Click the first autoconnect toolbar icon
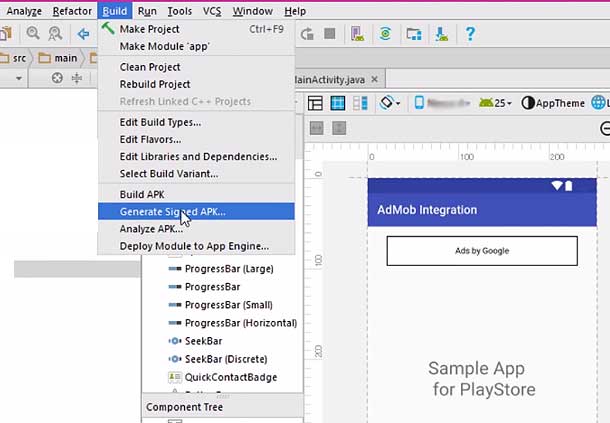 click(316, 128)
